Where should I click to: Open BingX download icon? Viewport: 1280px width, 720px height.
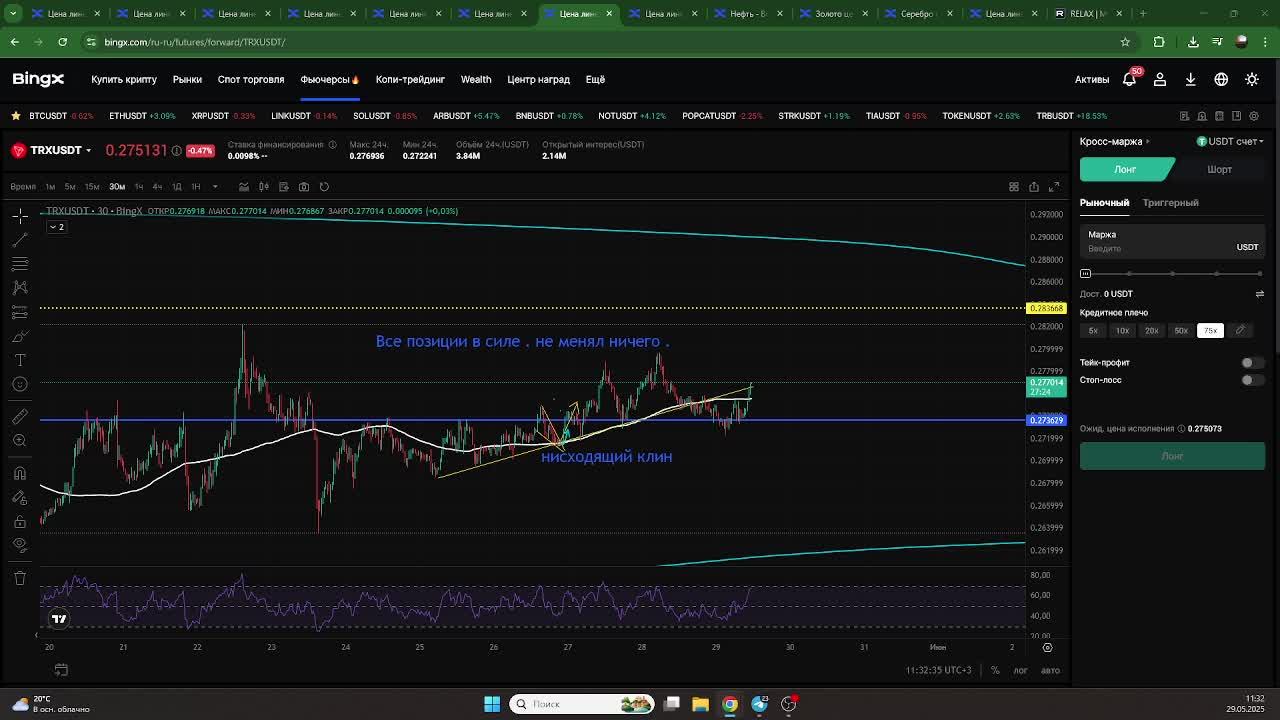tap(1190, 79)
